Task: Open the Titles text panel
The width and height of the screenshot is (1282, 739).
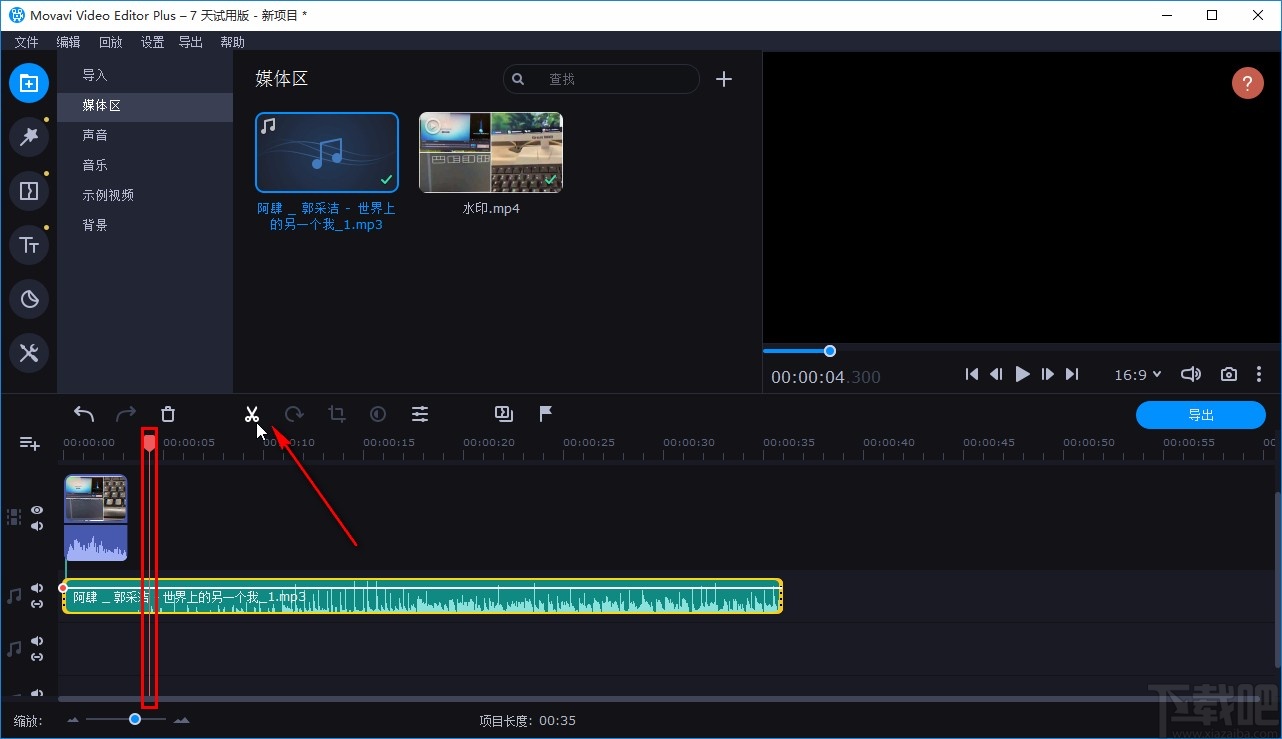Action: coord(29,245)
